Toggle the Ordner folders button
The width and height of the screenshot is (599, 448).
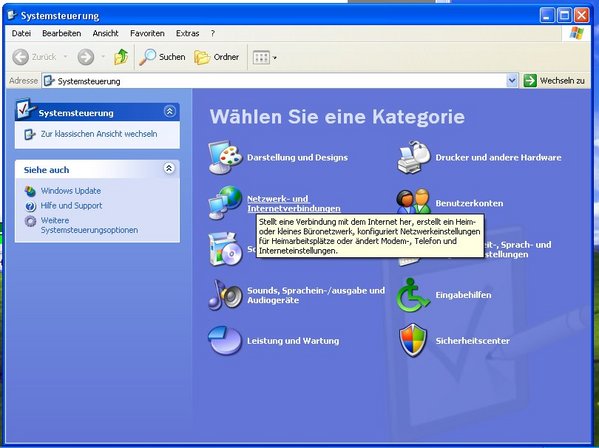217,57
